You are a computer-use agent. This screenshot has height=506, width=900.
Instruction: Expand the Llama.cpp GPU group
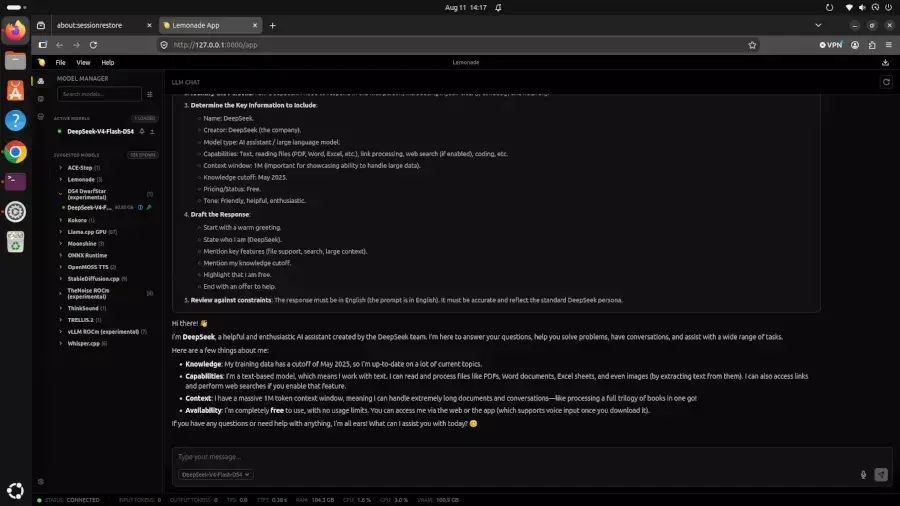pyautogui.click(x=60, y=232)
